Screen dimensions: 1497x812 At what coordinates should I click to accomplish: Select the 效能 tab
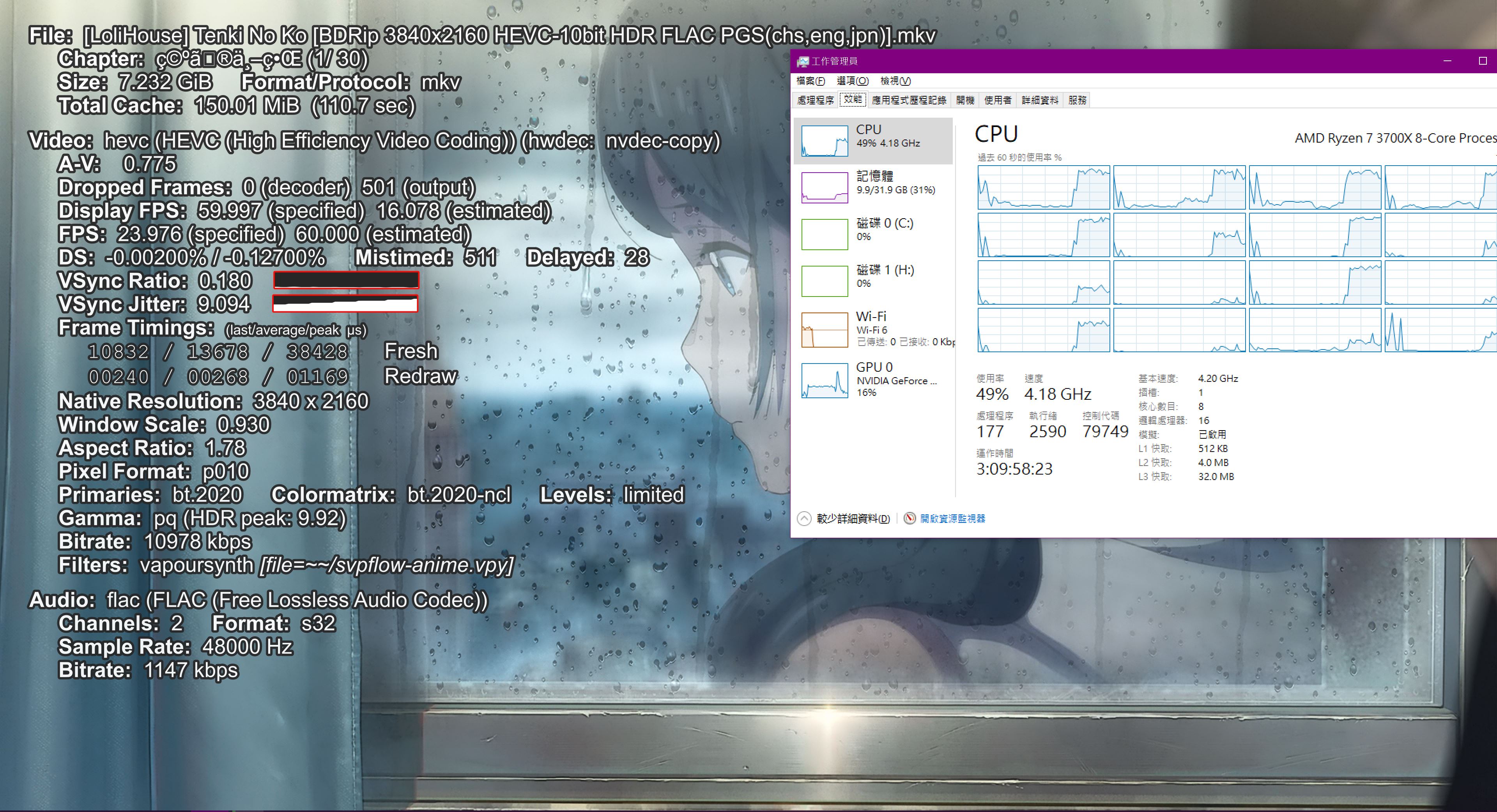pos(853,99)
